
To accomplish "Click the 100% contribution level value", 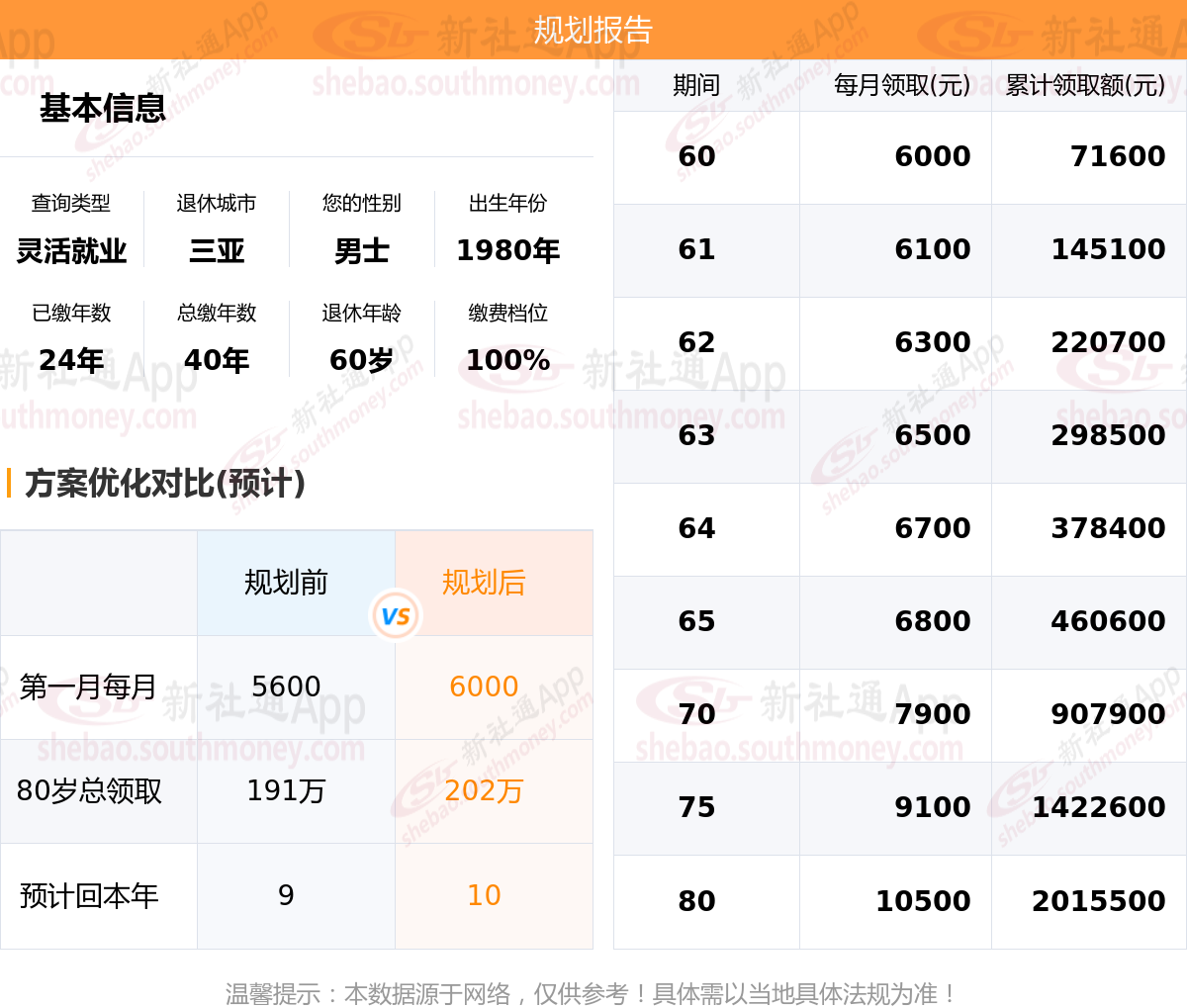I will click(507, 360).
